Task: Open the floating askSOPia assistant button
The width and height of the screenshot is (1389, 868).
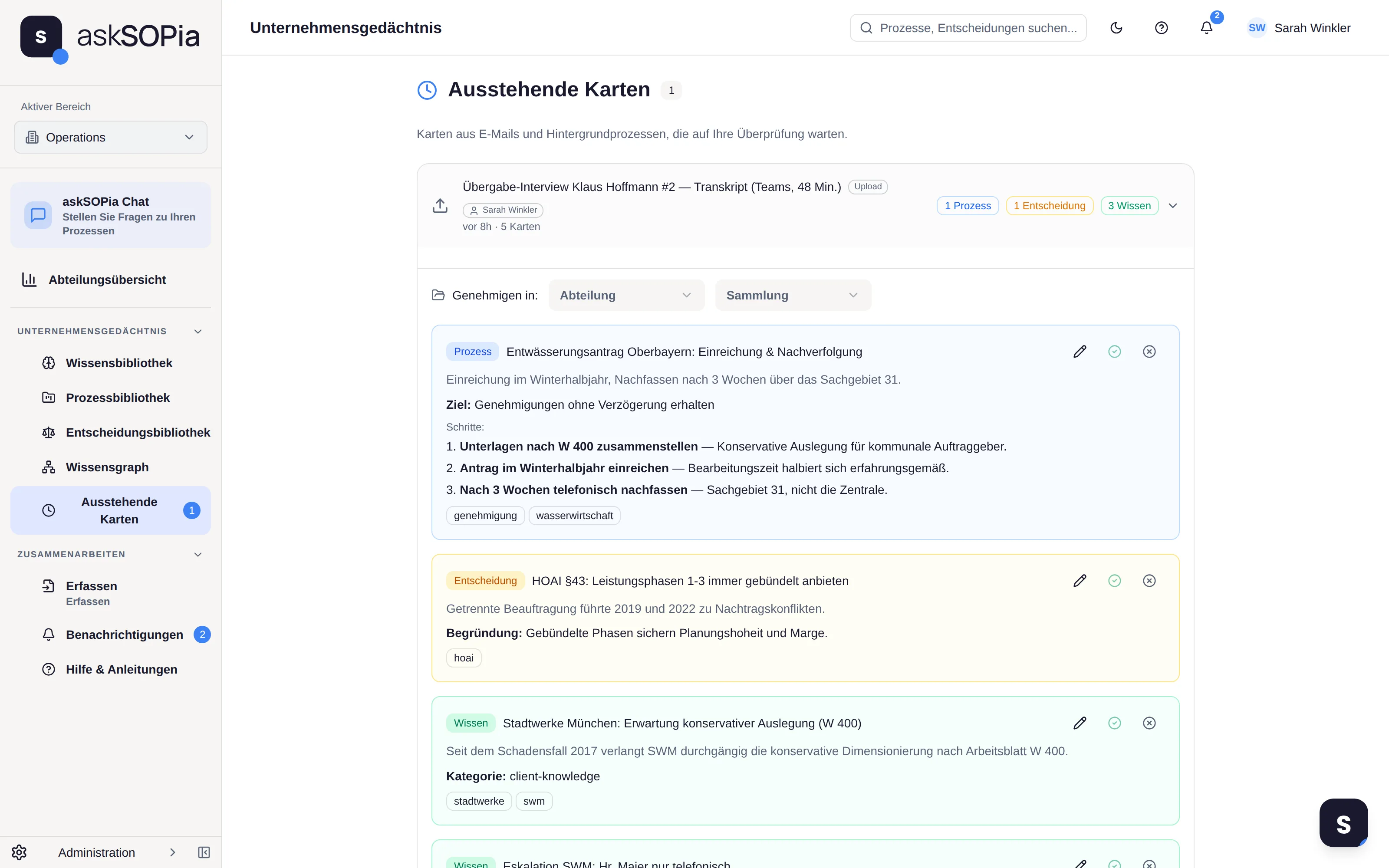Action: coord(1343,823)
